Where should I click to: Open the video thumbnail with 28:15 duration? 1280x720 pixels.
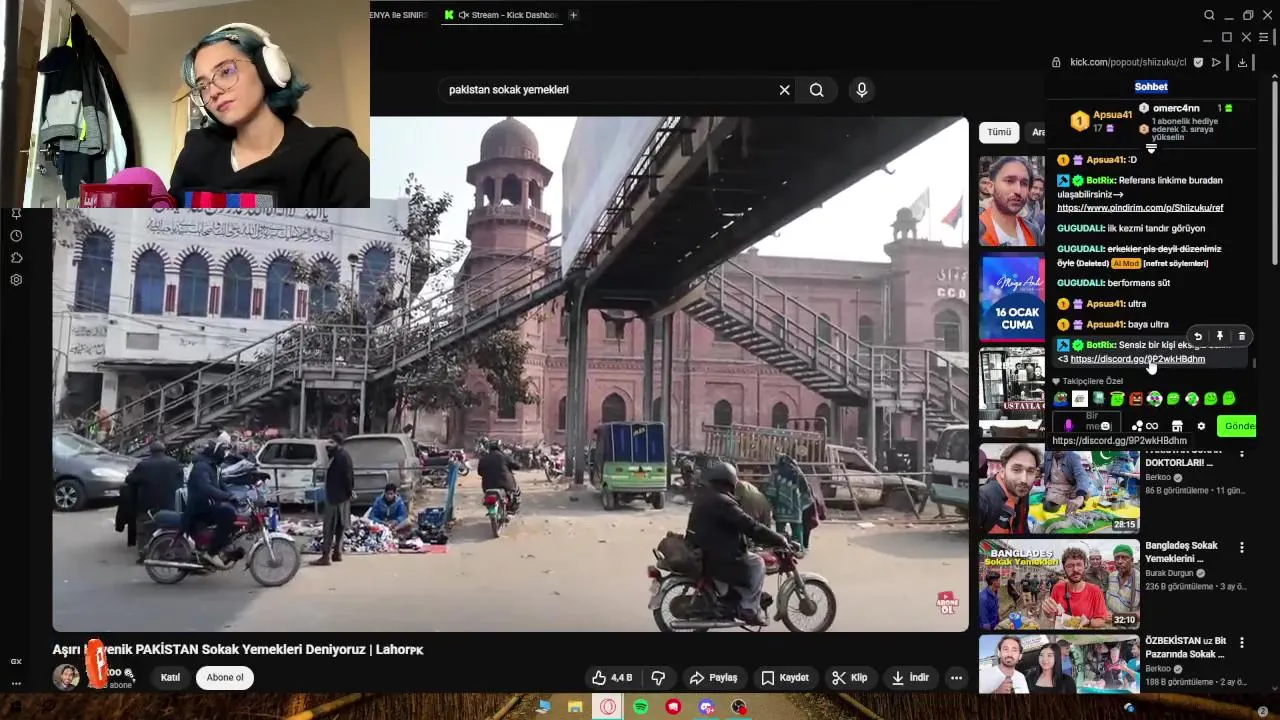1059,489
